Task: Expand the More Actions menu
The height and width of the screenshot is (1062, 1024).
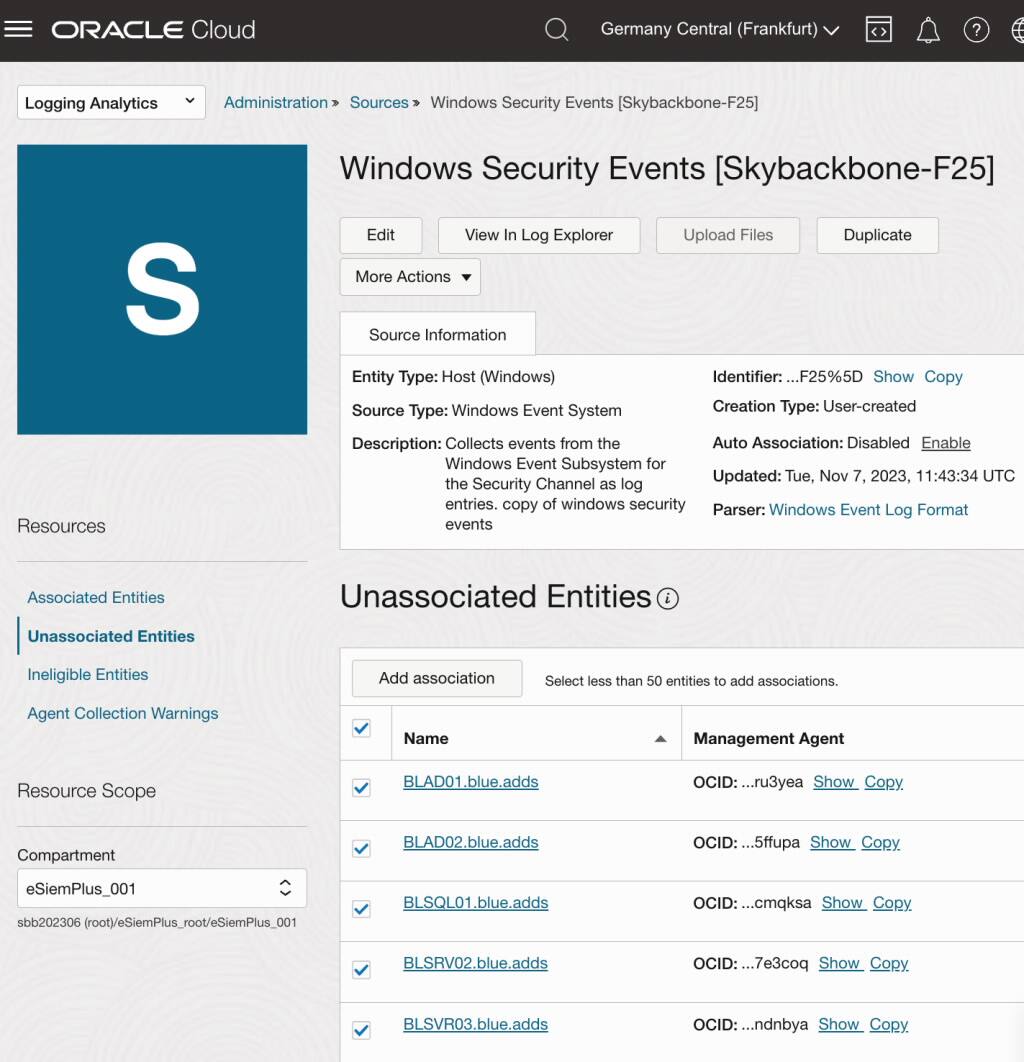Action: [x=409, y=277]
